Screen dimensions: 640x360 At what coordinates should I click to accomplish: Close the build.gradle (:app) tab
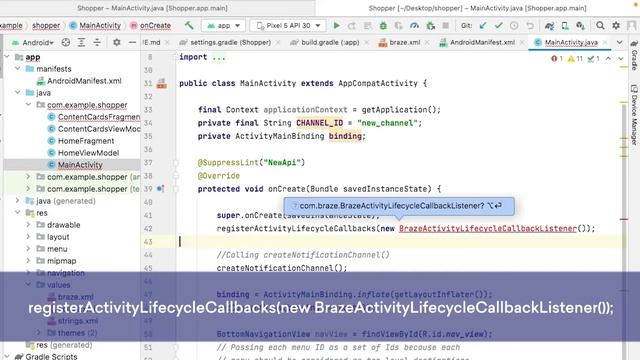coord(366,42)
